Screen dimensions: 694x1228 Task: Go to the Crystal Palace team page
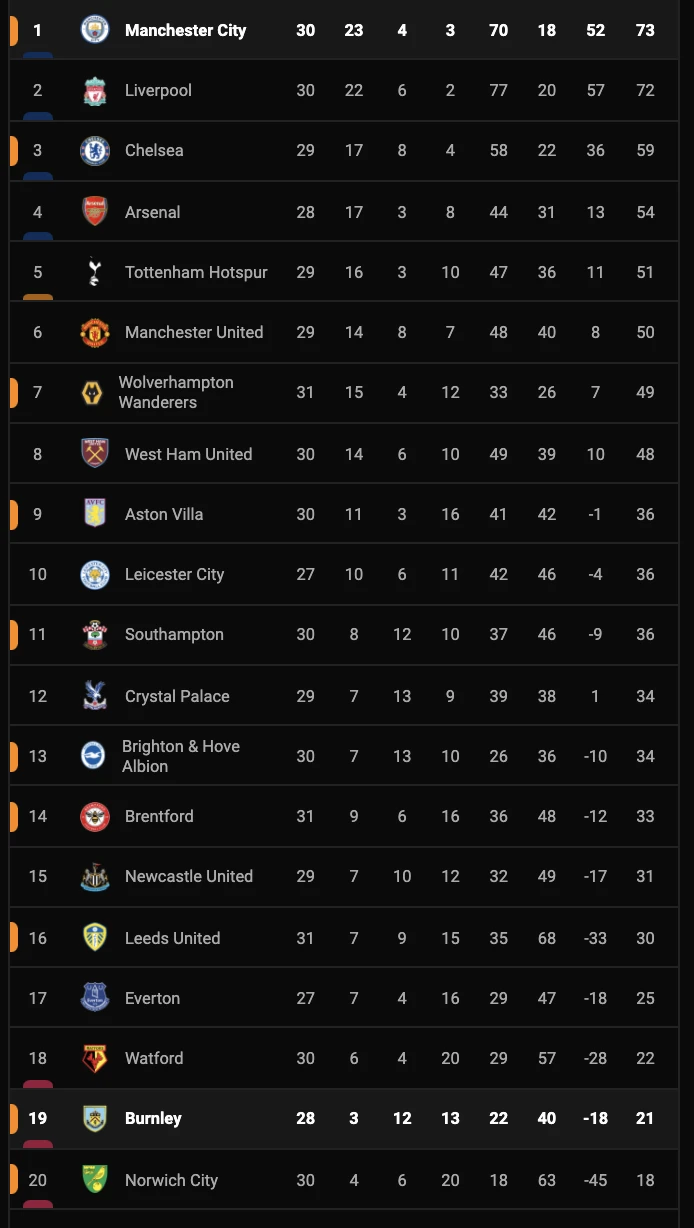coord(177,696)
